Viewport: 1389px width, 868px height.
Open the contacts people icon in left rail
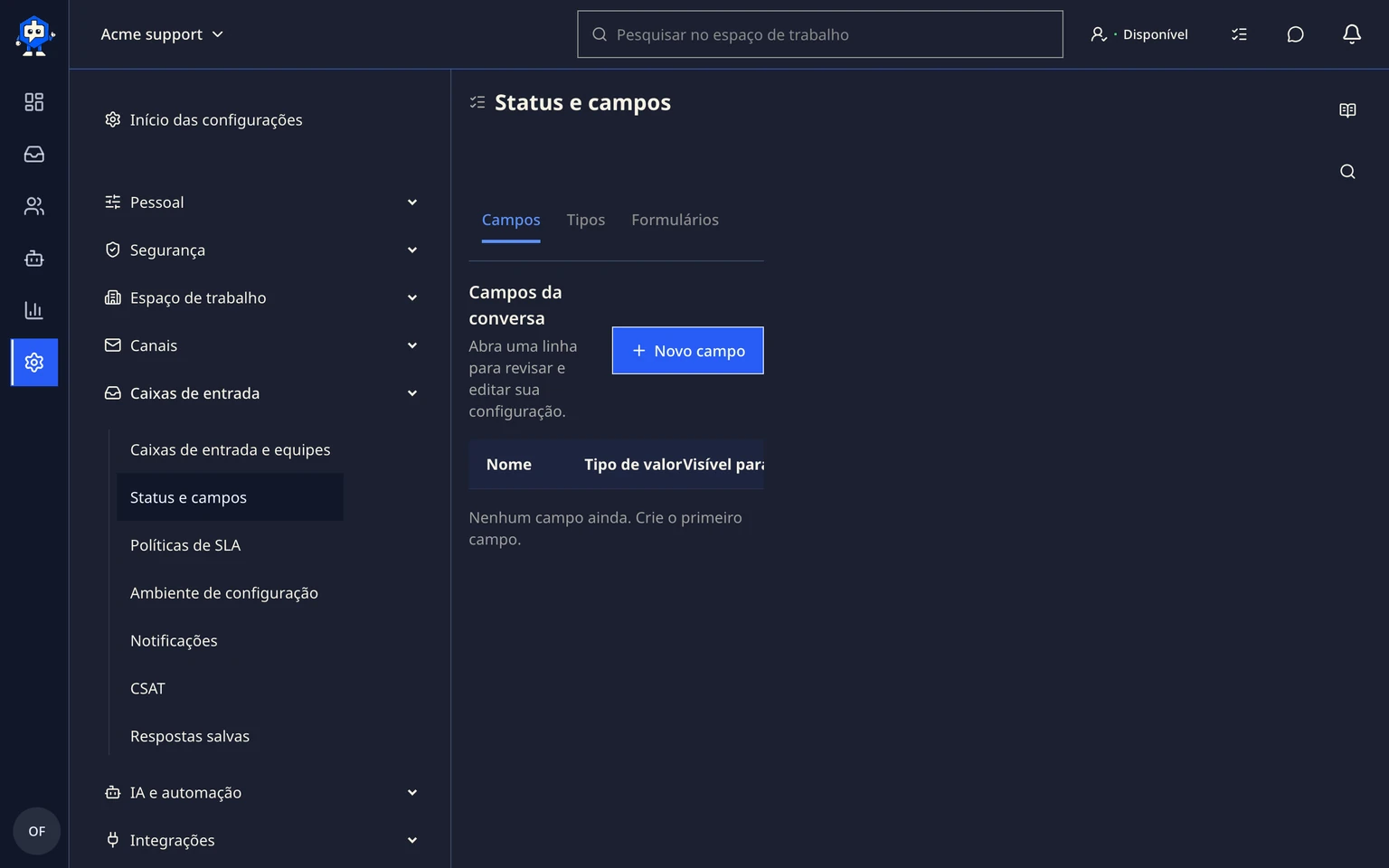[x=34, y=206]
